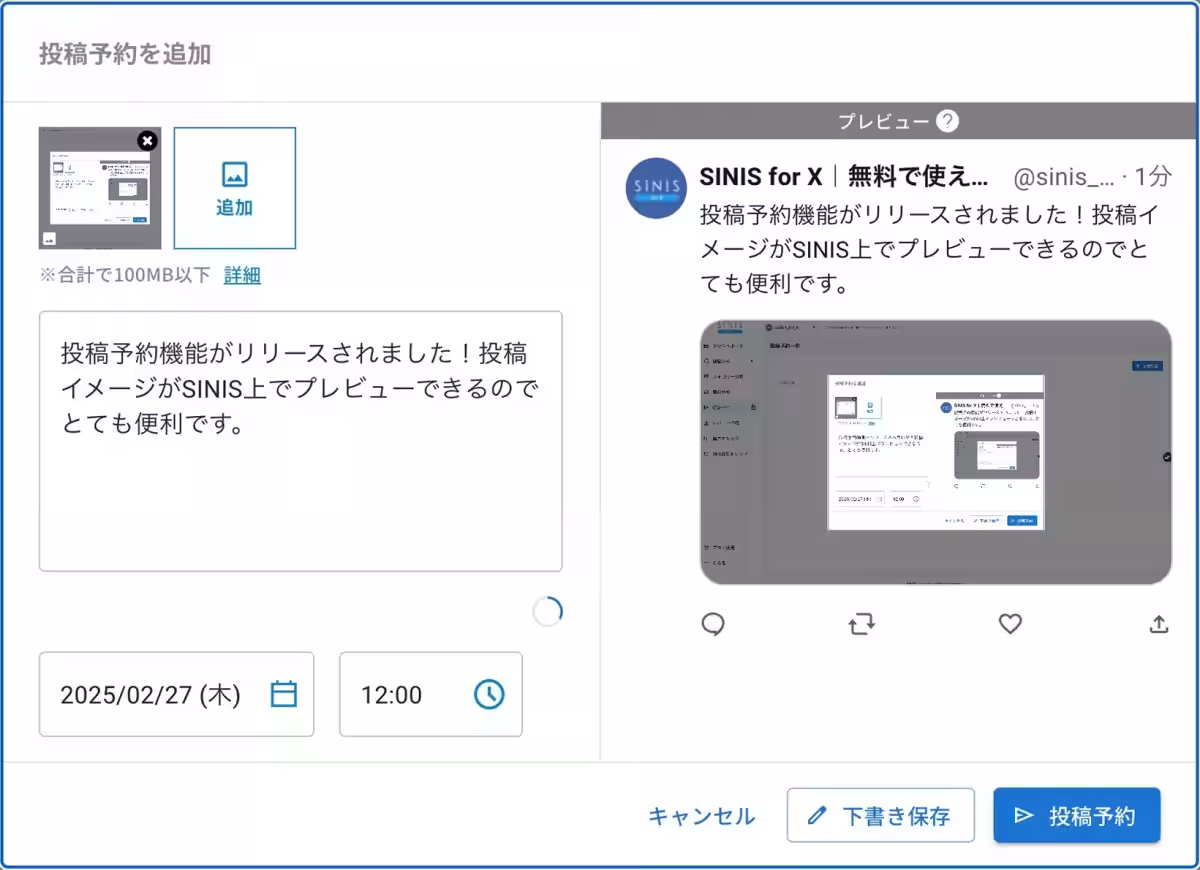Remove the attached image via its X badge
Viewport: 1200px width, 870px height.
pyautogui.click(x=147, y=141)
